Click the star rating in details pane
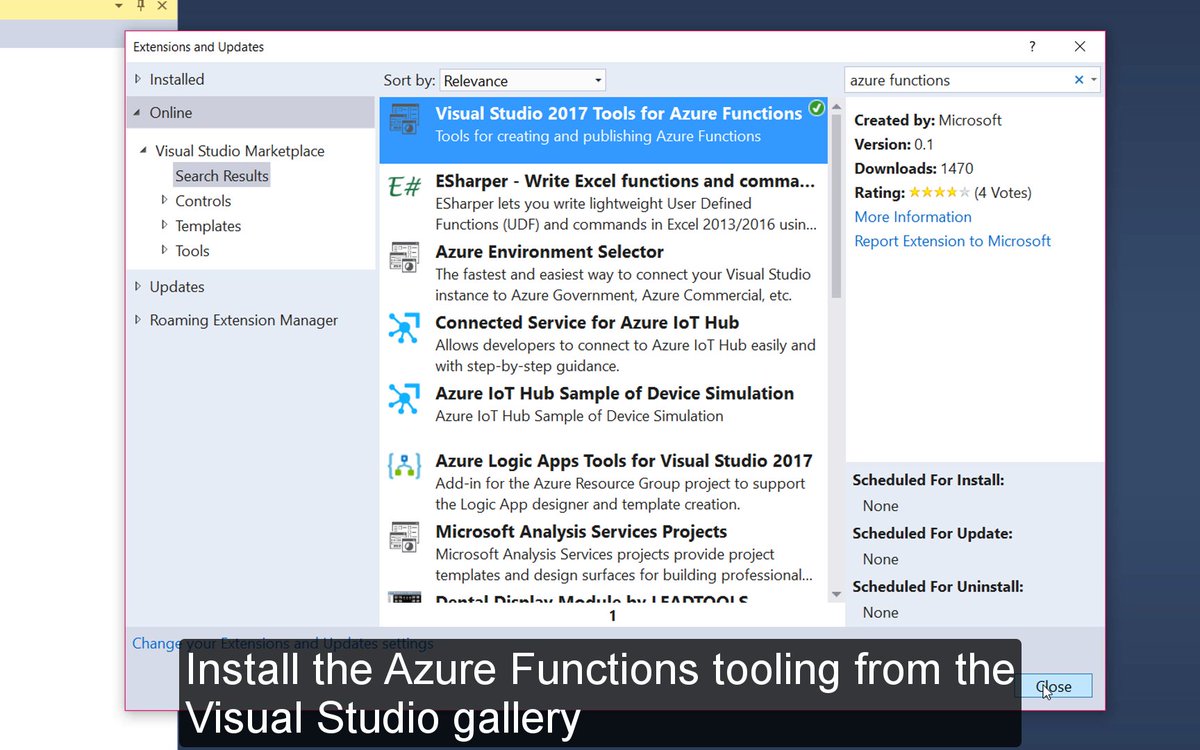The width and height of the screenshot is (1200, 750). (939, 192)
